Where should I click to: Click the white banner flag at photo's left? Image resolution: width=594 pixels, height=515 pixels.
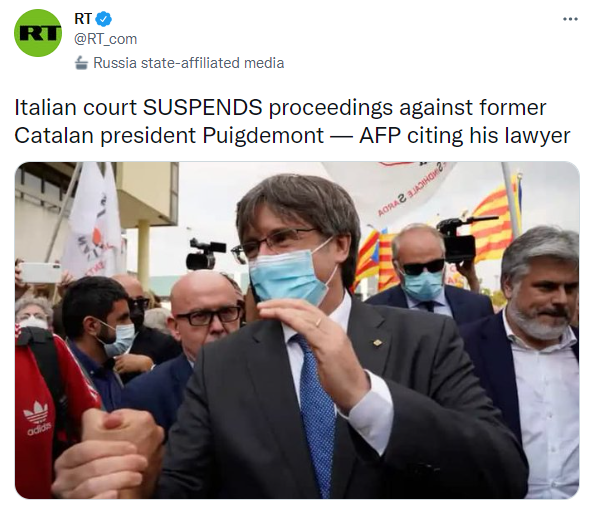93,220
